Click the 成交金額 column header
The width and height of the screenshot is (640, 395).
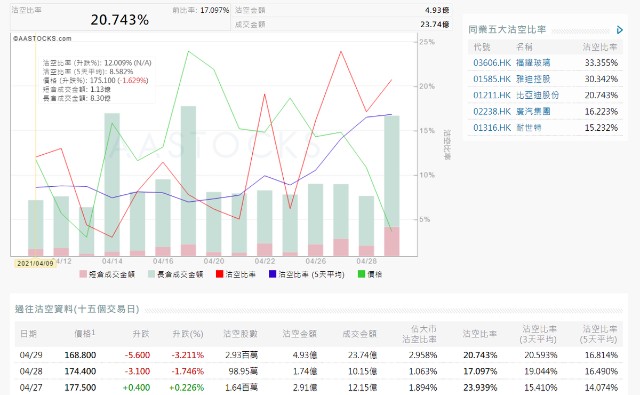359,334
